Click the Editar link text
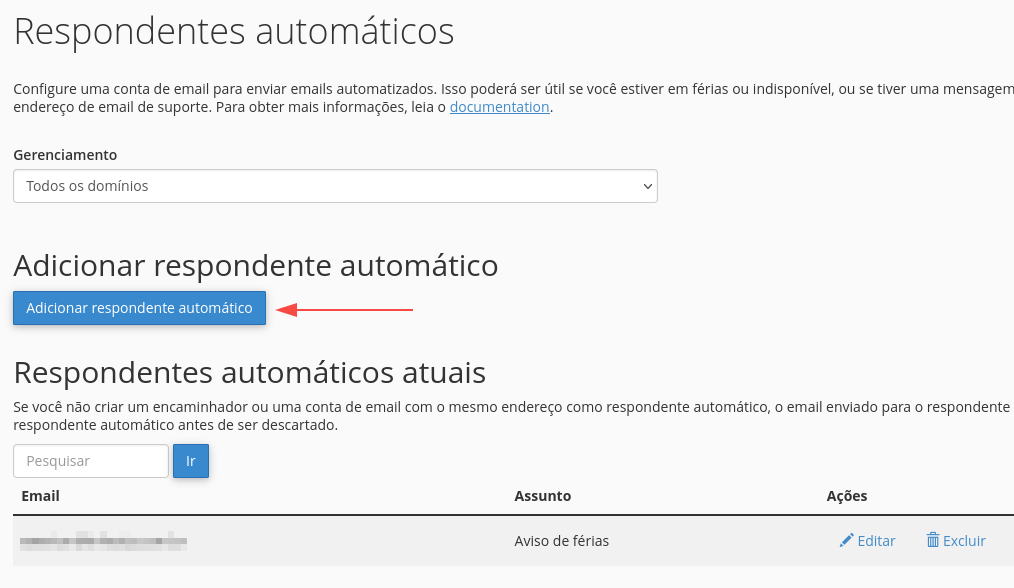This screenshot has height=588, width=1014. (876, 541)
